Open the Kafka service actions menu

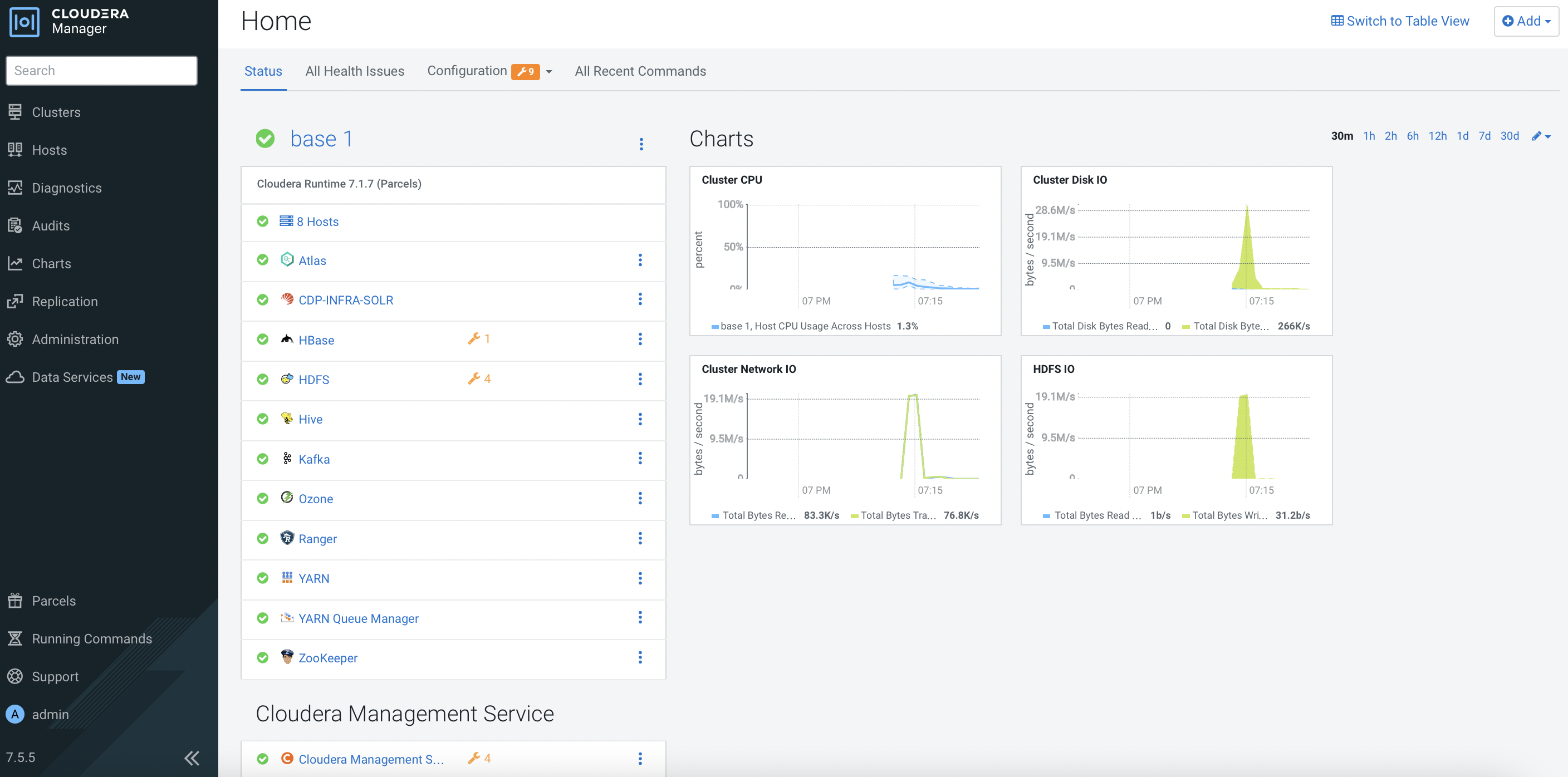coord(640,458)
